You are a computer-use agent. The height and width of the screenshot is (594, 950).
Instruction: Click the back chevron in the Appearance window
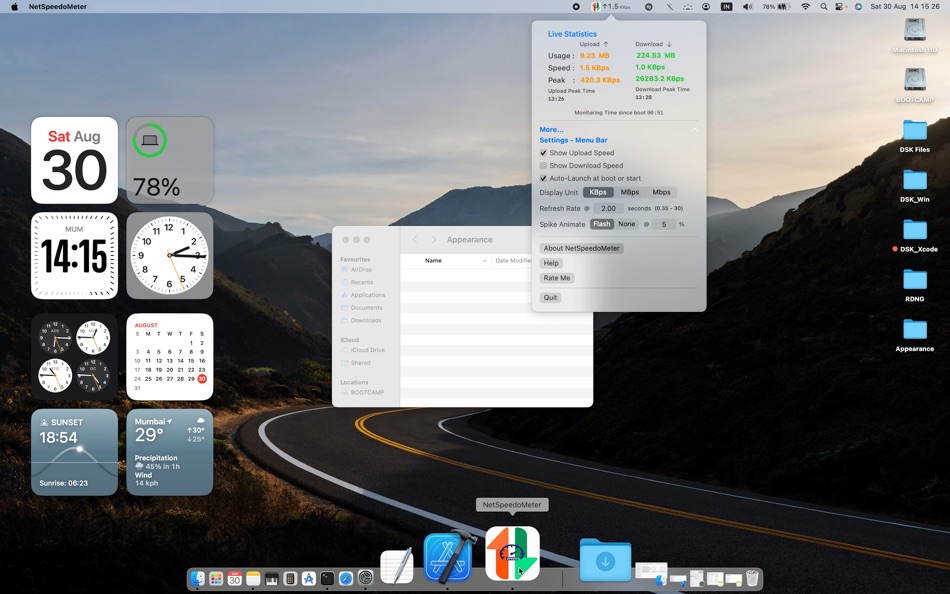coord(415,239)
